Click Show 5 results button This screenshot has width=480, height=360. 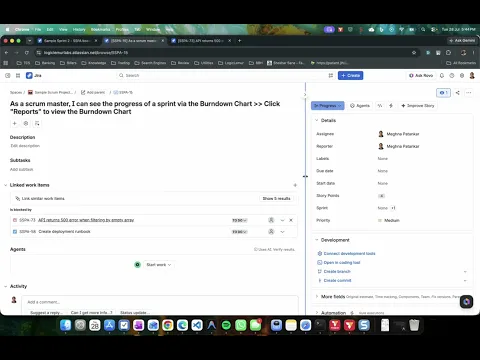(x=276, y=199)
